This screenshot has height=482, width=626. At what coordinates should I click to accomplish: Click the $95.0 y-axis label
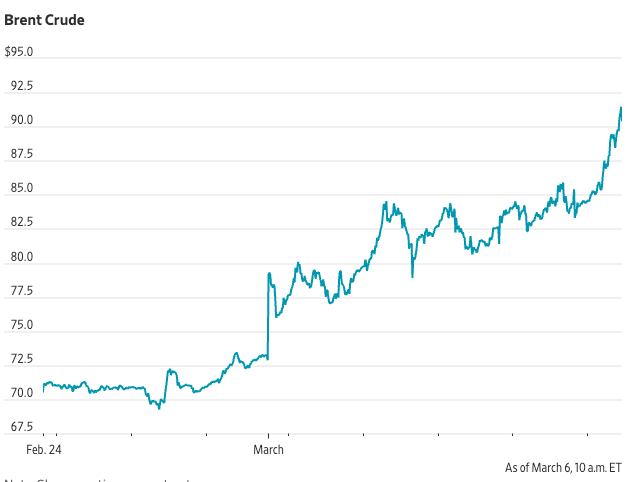(x=20, y=51)
